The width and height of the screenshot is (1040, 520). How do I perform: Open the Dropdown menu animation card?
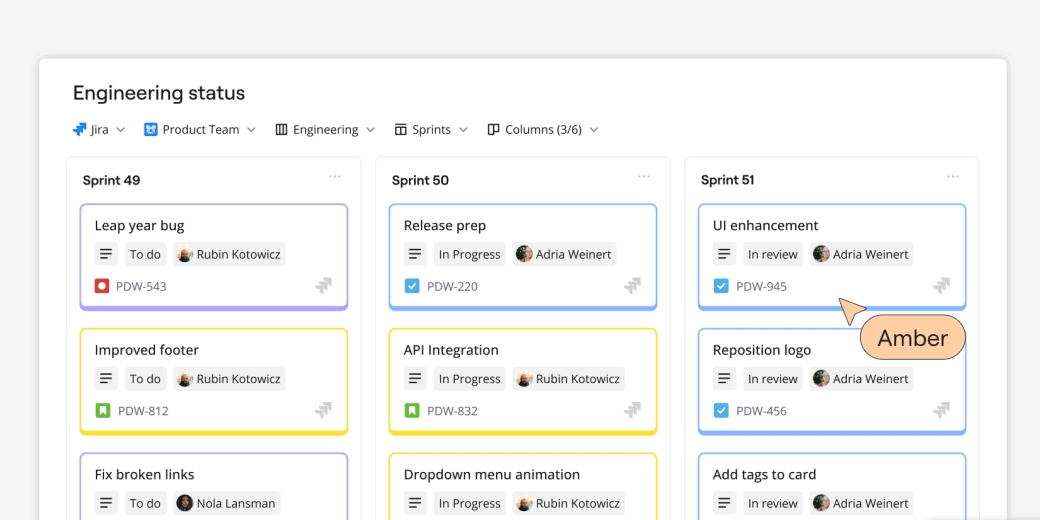[x=491, y=475]
